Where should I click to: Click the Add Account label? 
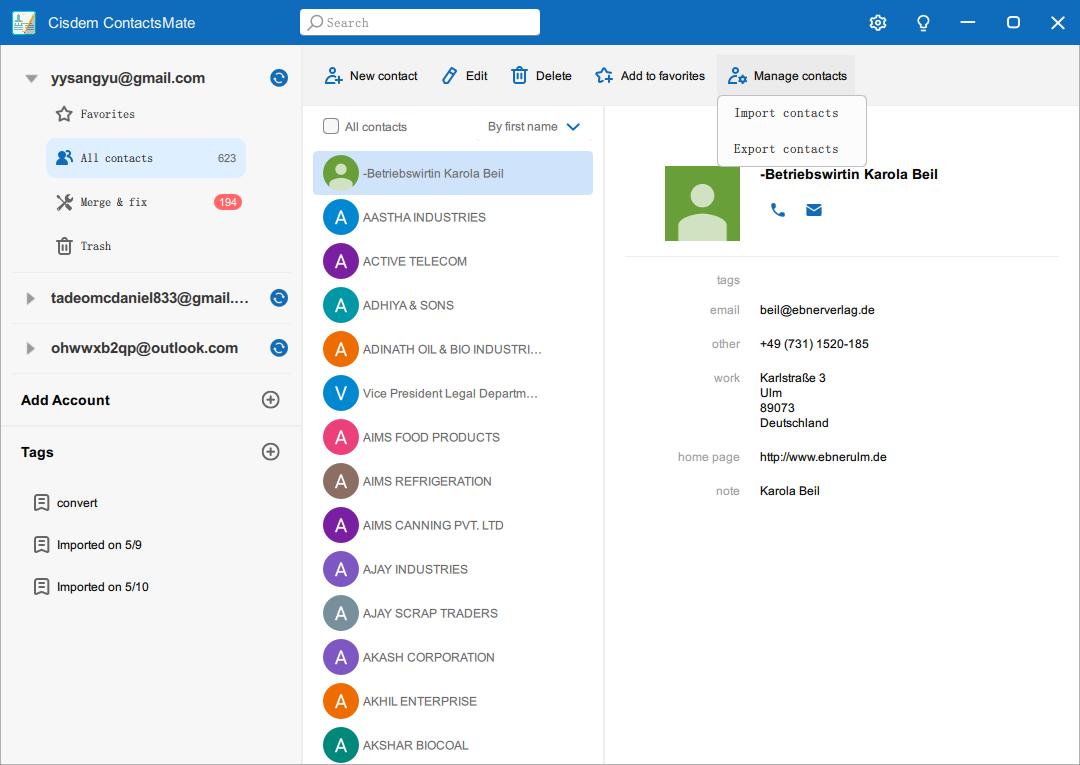65,400
